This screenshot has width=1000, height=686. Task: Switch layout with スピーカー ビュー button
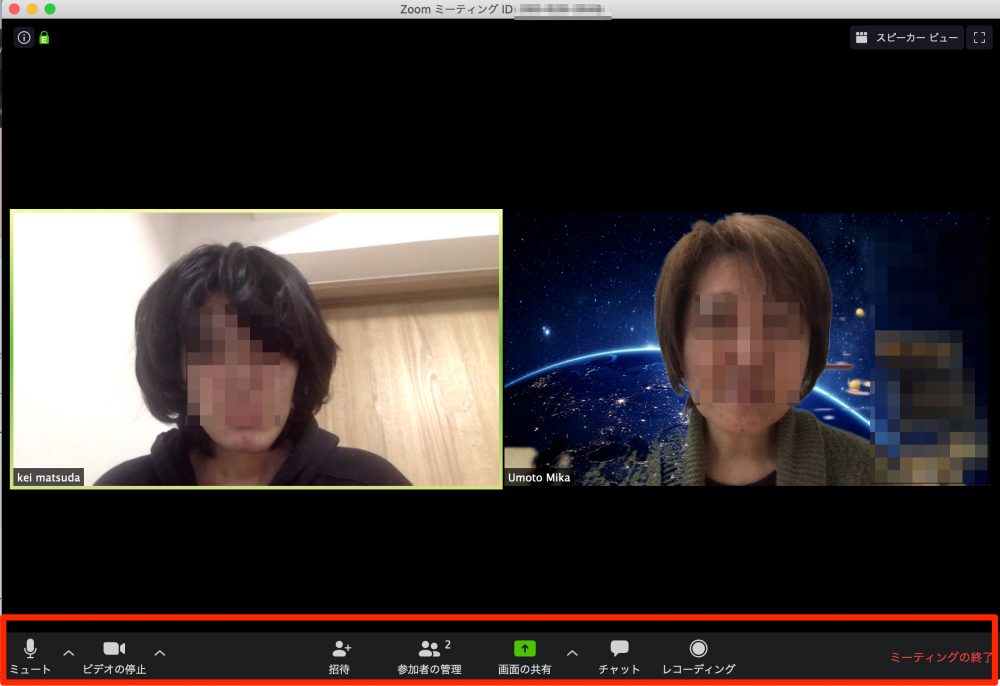tap(907, 38)
